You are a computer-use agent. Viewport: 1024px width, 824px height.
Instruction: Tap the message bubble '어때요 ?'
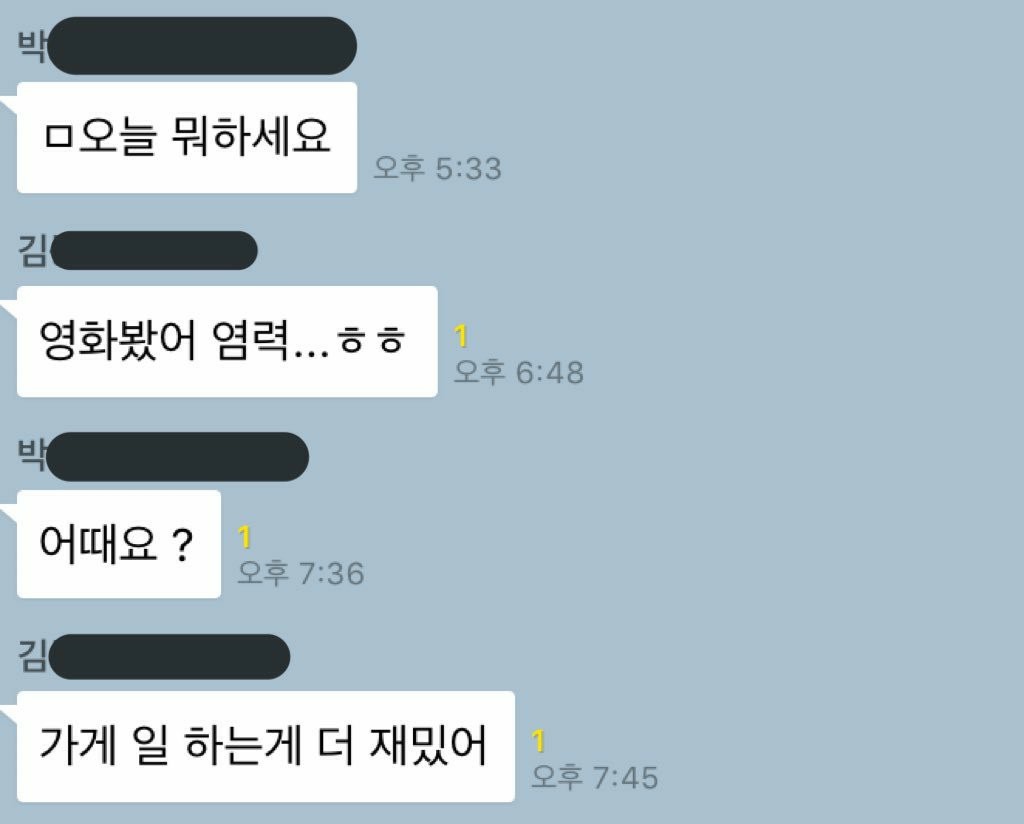pos(119,544)
